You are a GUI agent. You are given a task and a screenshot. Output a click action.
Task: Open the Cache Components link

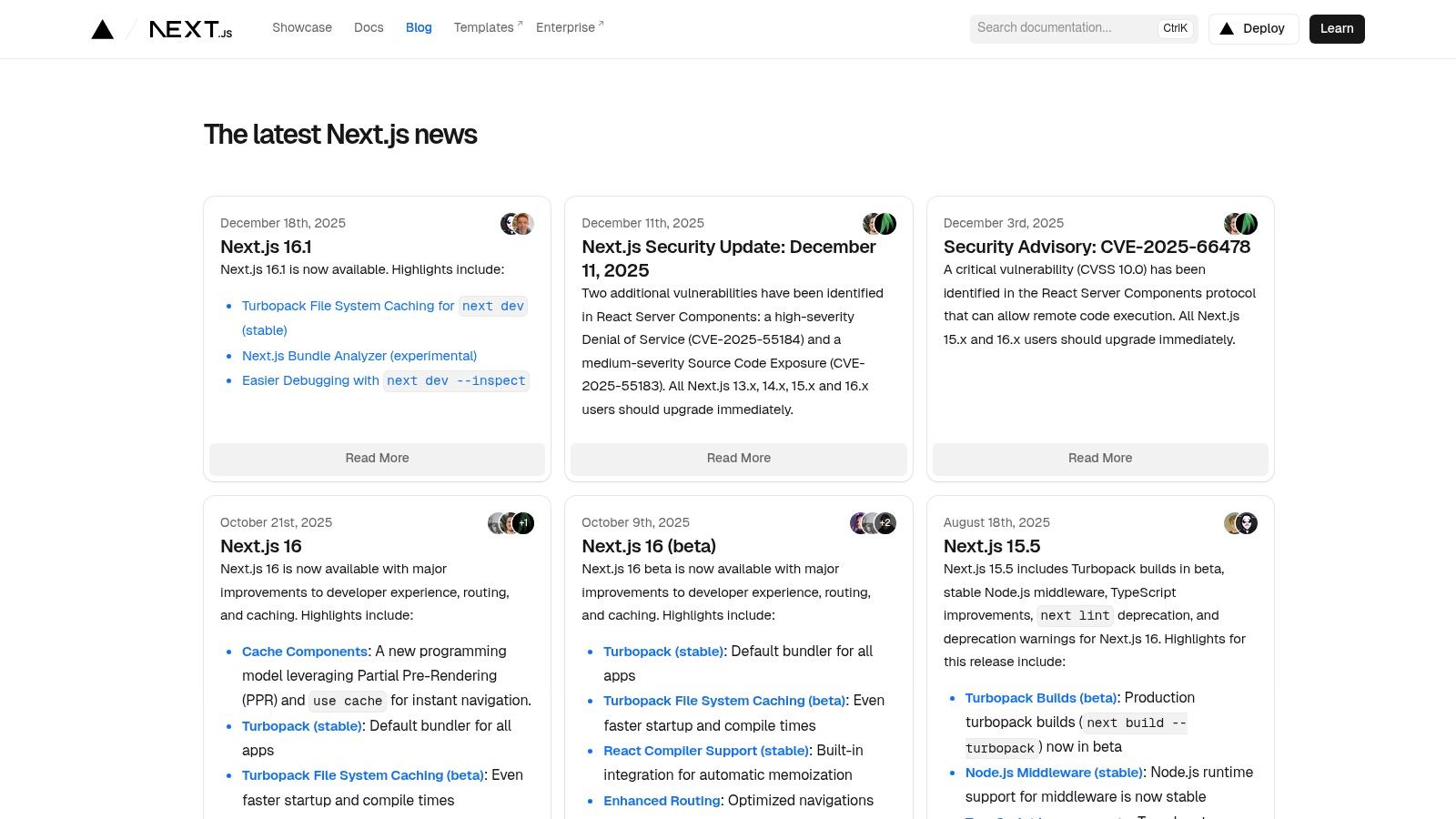[x=304, y=651]
